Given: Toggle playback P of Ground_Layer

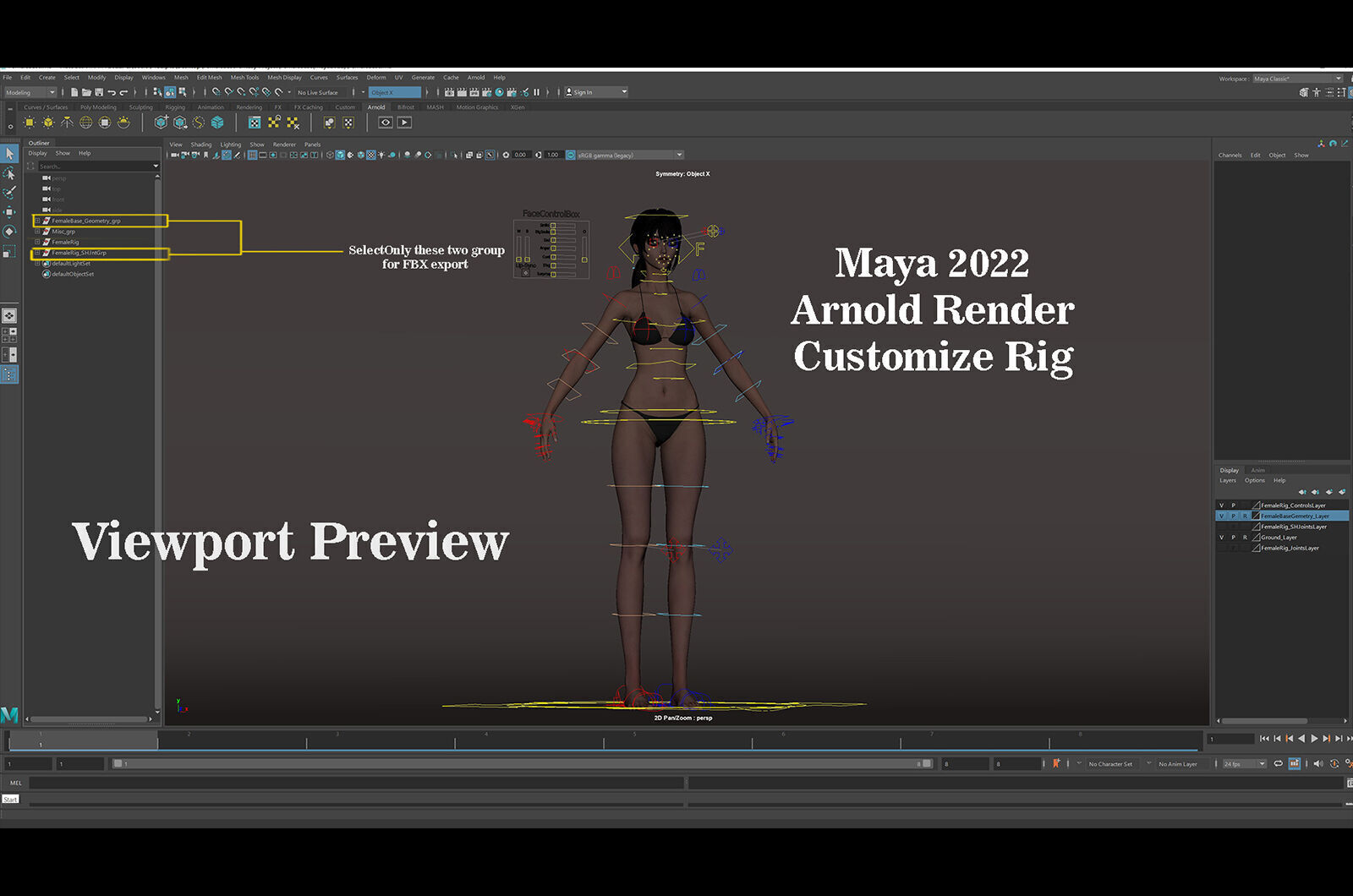Looking at the screenshot, I should (x=1233, y=538).
